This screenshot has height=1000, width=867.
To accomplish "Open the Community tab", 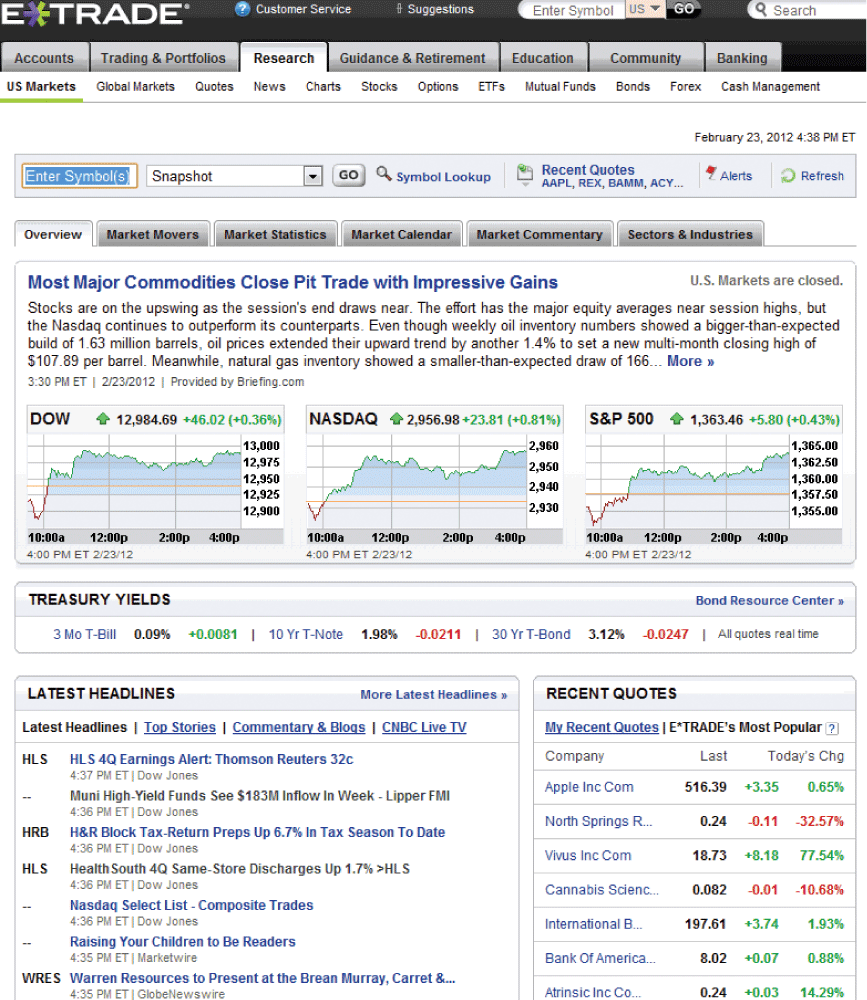I will (x=646, y=58).
